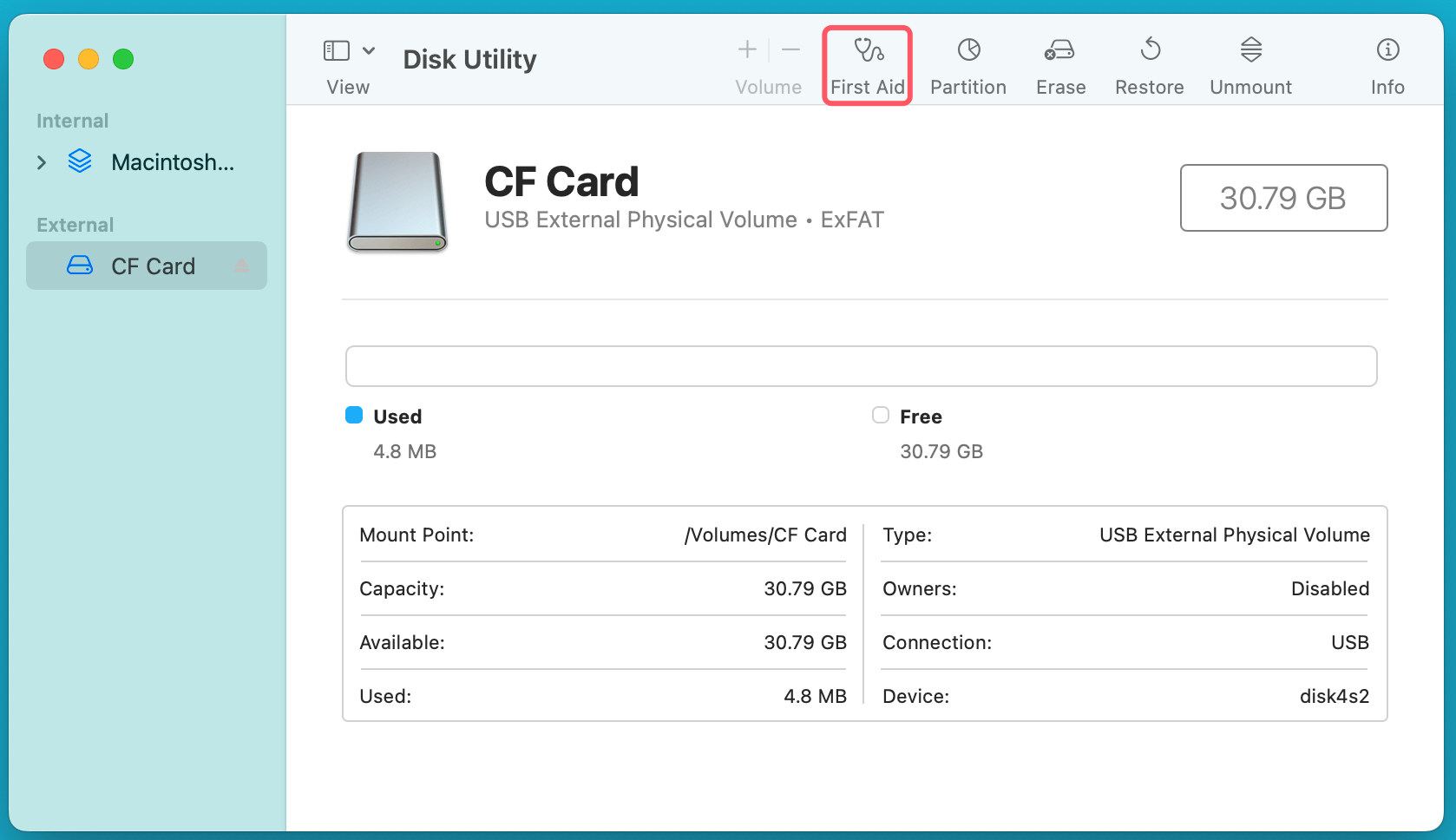The height and width of the screenshot is (840, 1456).
Task: Click the Used space indicator
Action: tap(354, 416)
